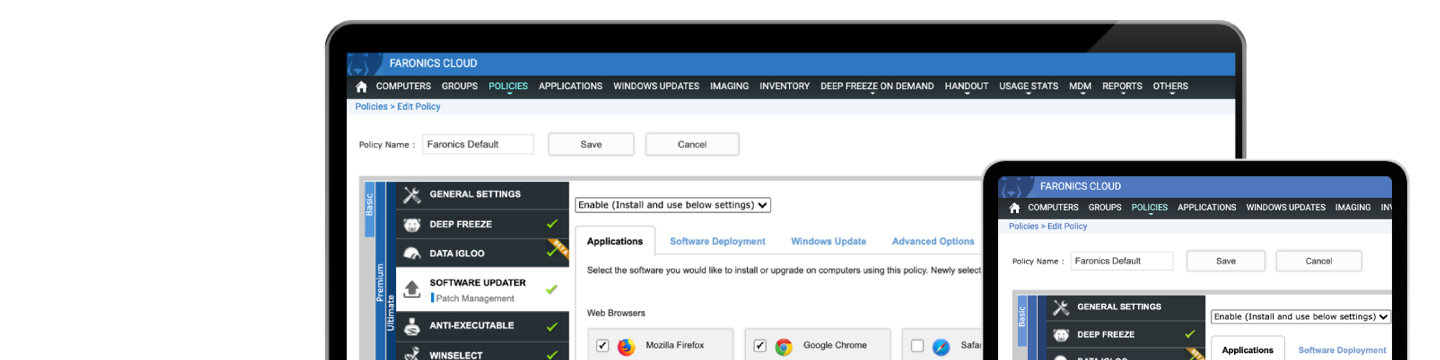
Task: Open the Handout menu on laptop
Action: click(x=966, y=87)
